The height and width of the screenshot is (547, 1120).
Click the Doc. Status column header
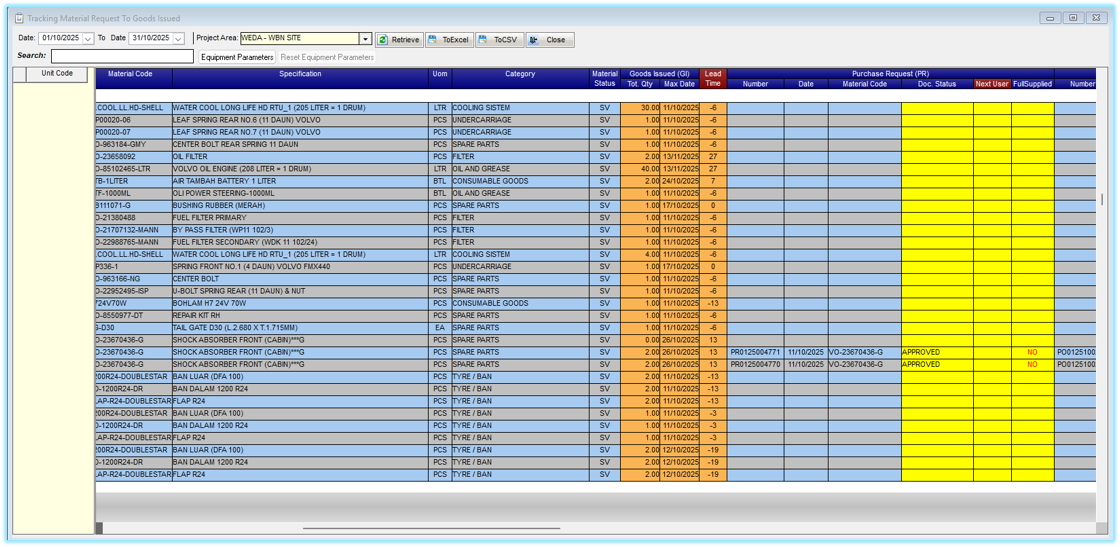(937, 84)
